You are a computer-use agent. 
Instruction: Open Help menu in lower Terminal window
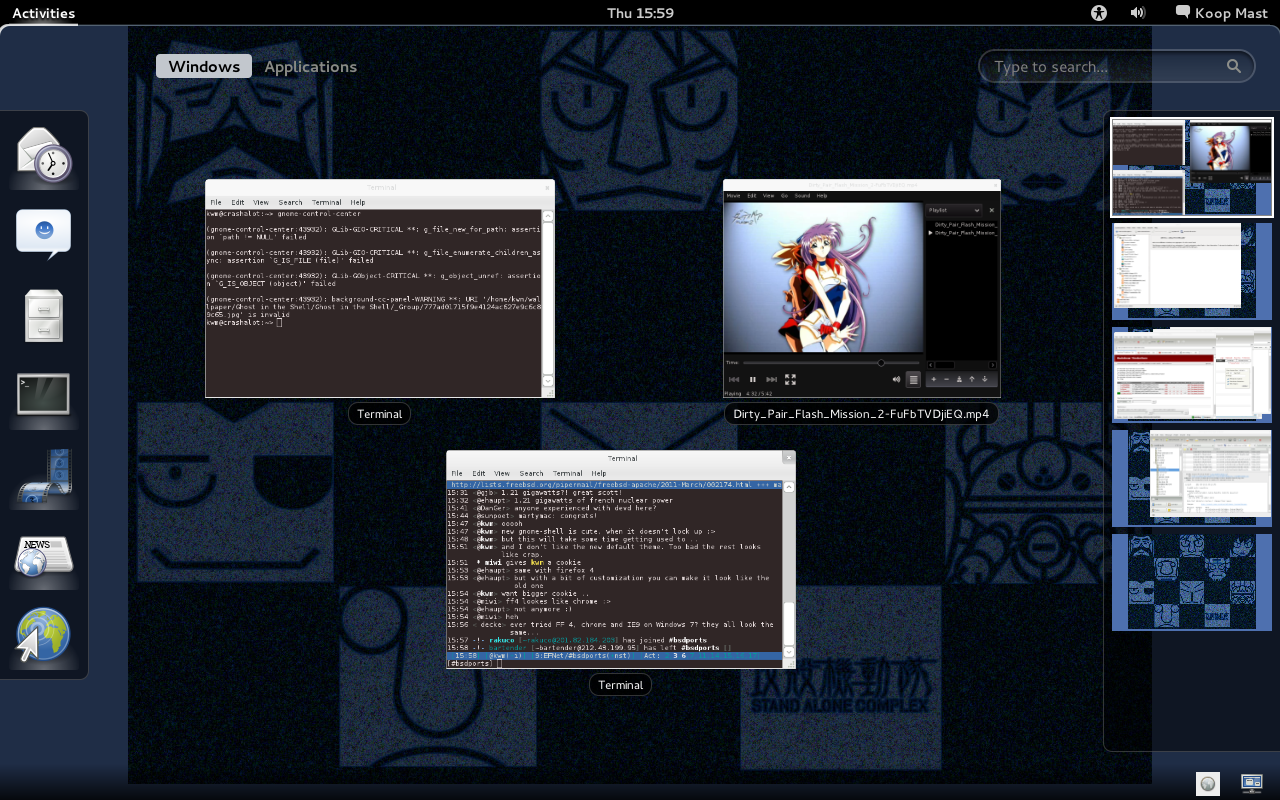(599, 473)
